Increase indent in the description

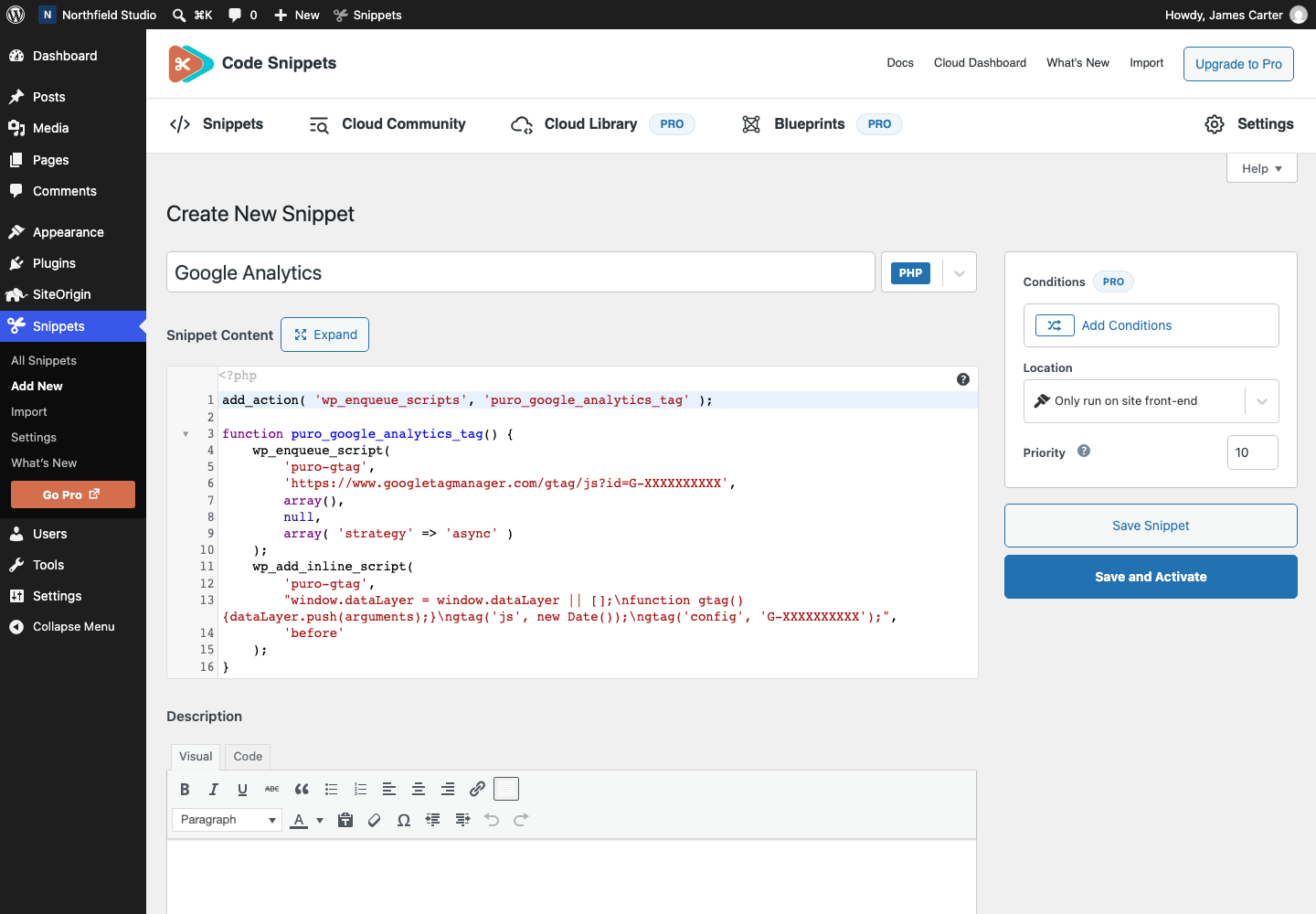[x=462, y=820]
